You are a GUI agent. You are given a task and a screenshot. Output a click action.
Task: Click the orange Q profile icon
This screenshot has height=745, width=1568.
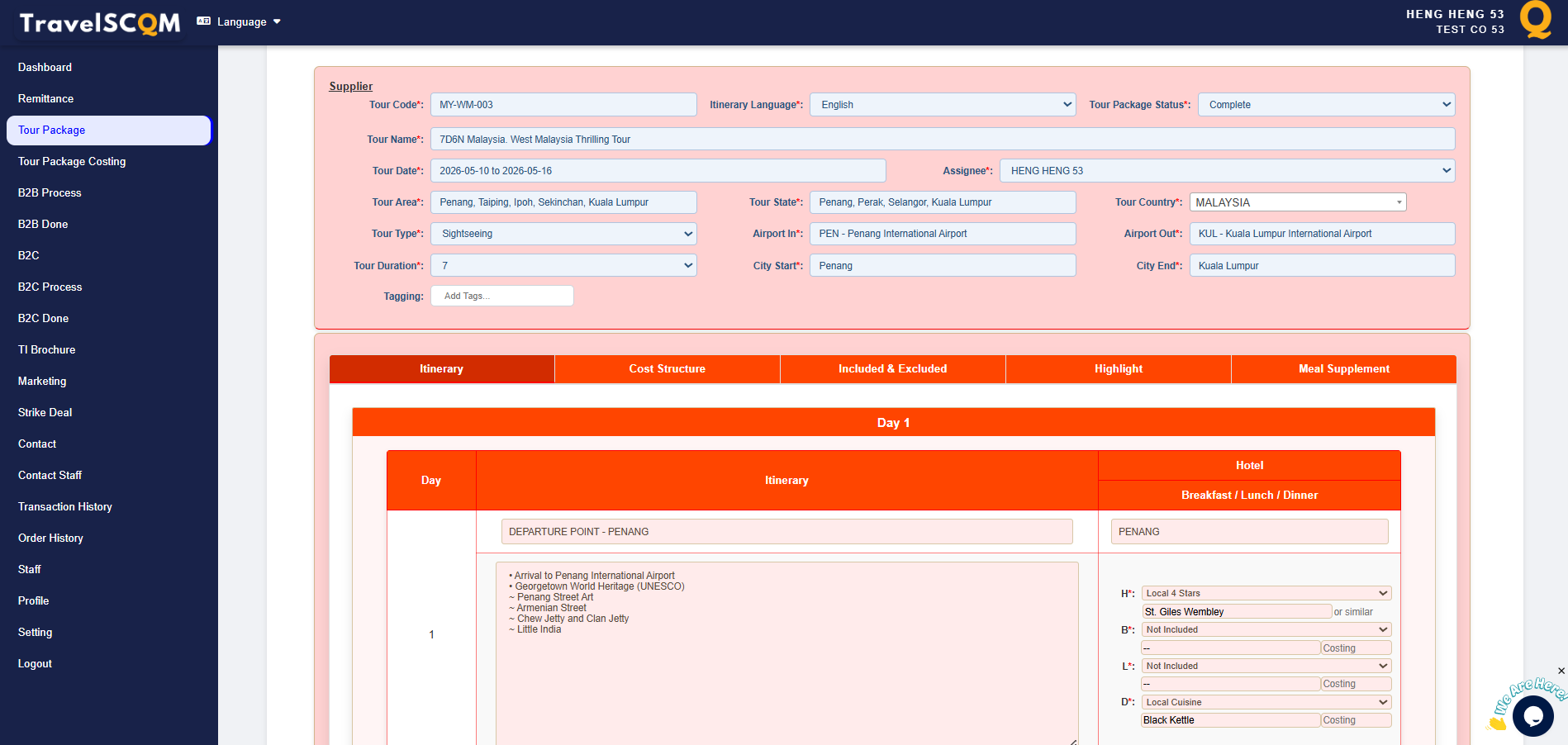pos(1535,21)
